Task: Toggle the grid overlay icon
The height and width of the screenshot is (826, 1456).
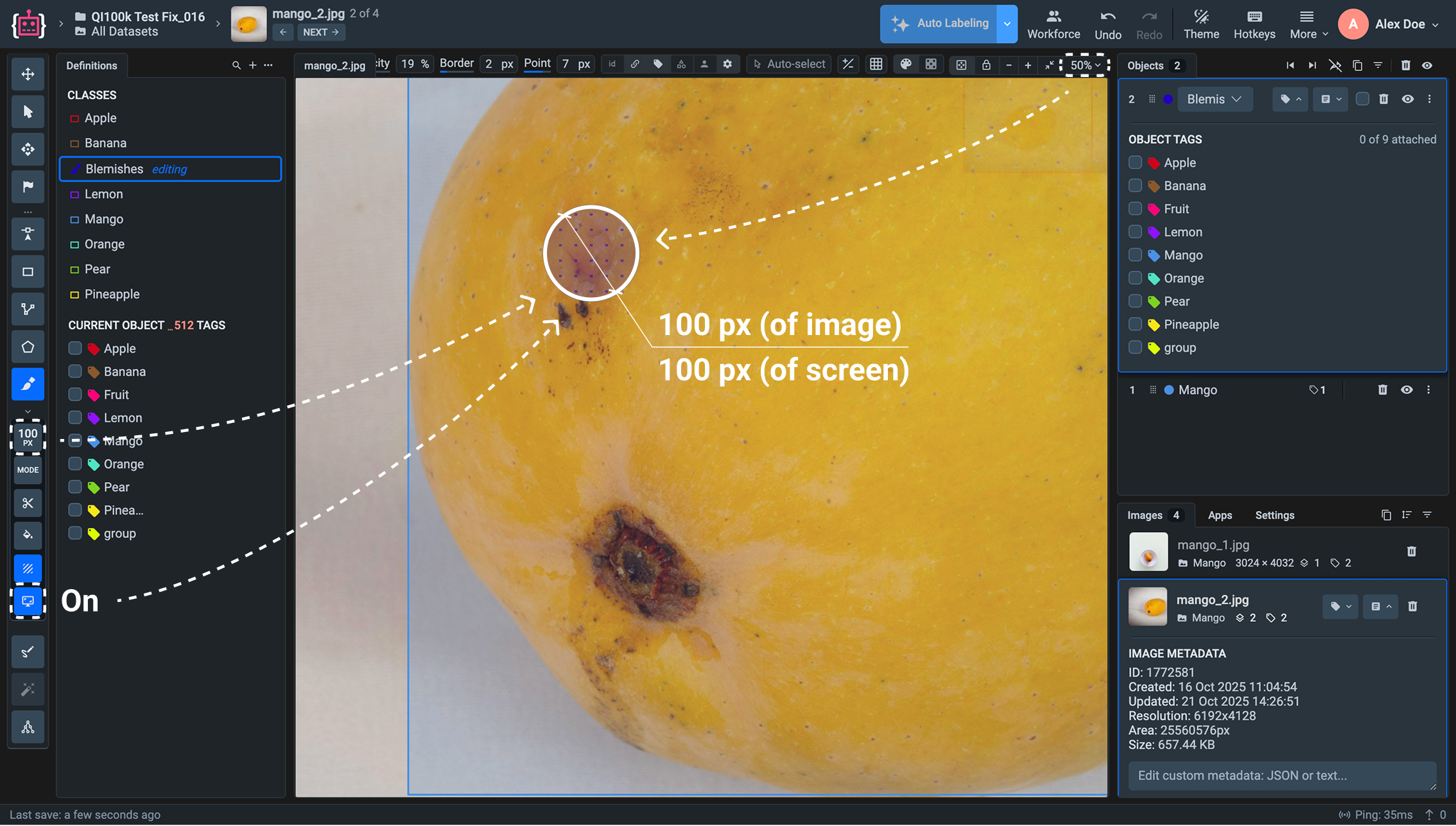Action: tap(876, 64)
